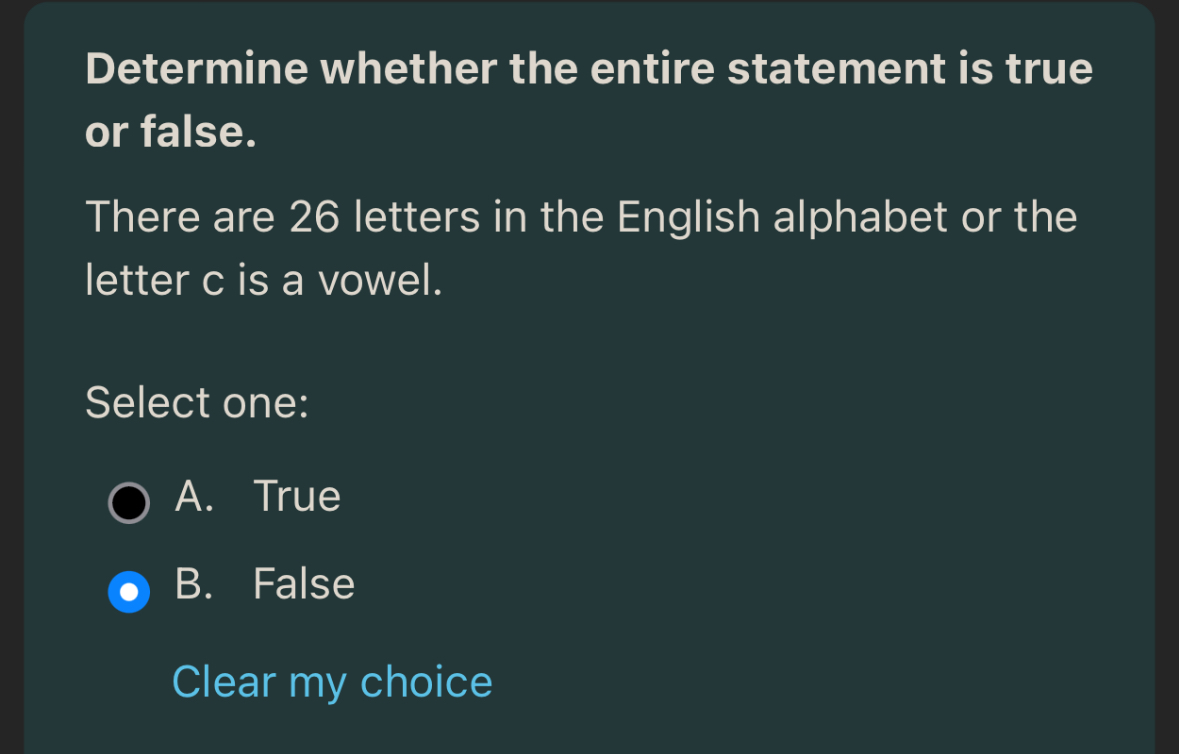Click the 'A.' option letter
1179x754 pixels.
195,496
